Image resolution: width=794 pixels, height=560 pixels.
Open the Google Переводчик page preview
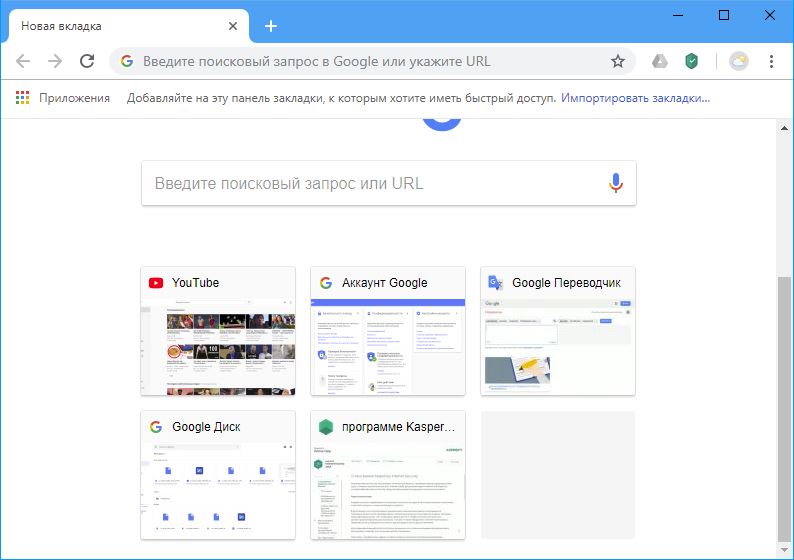point(558,347)
